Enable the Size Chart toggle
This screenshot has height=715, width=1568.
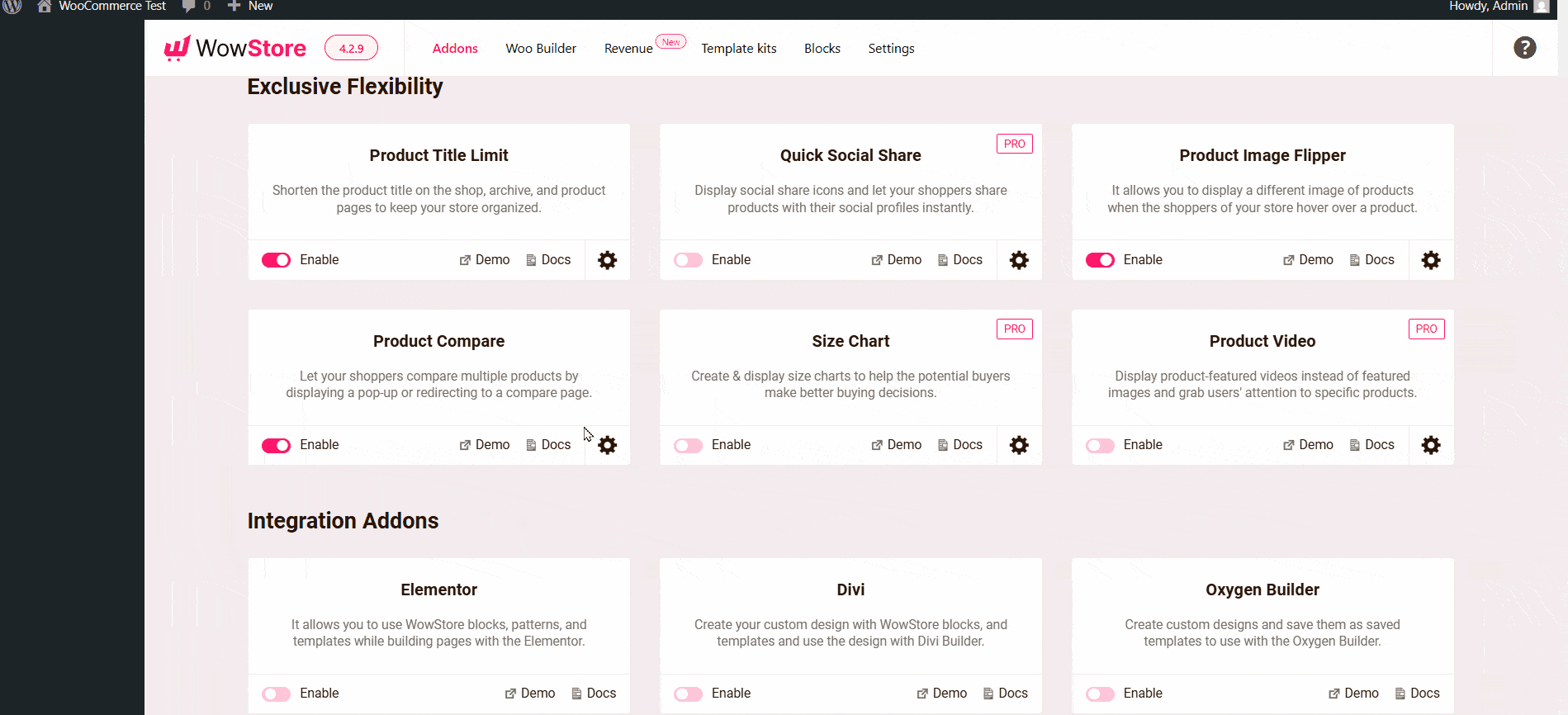pos(688,445)
